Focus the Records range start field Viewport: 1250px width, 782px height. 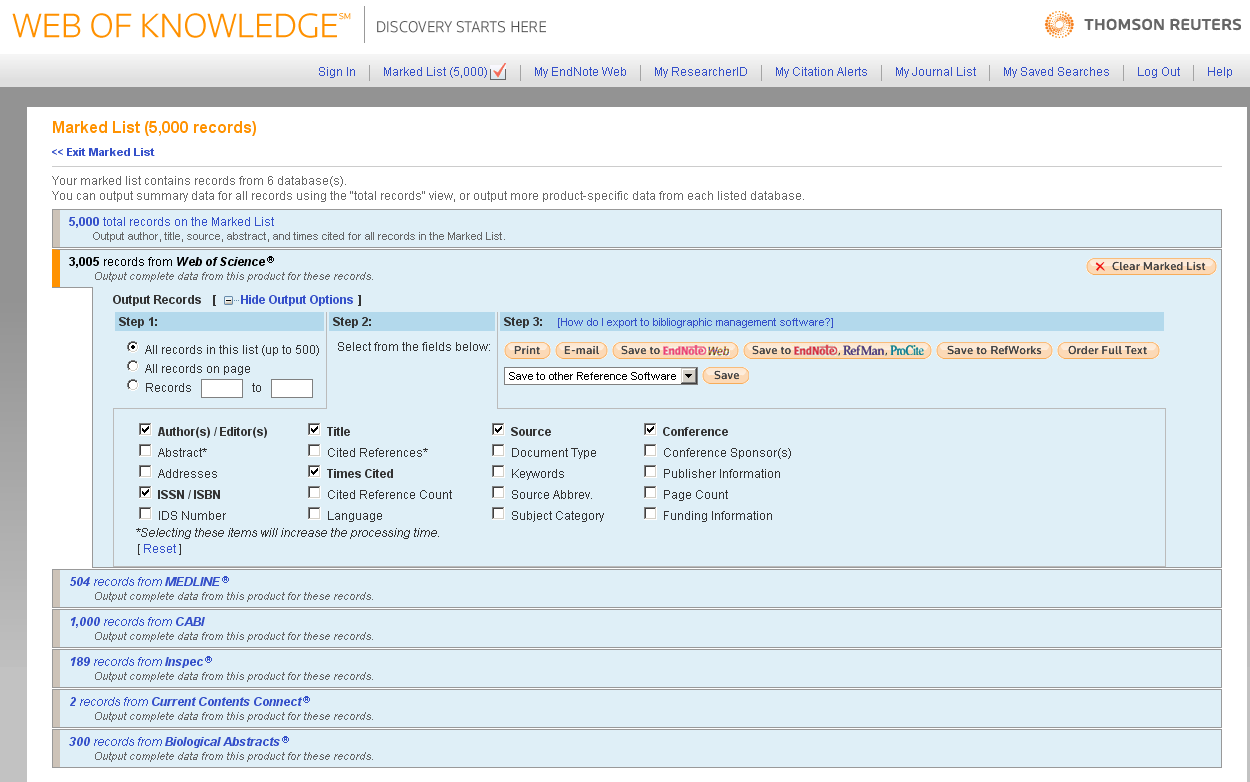[x=222, y=388]
